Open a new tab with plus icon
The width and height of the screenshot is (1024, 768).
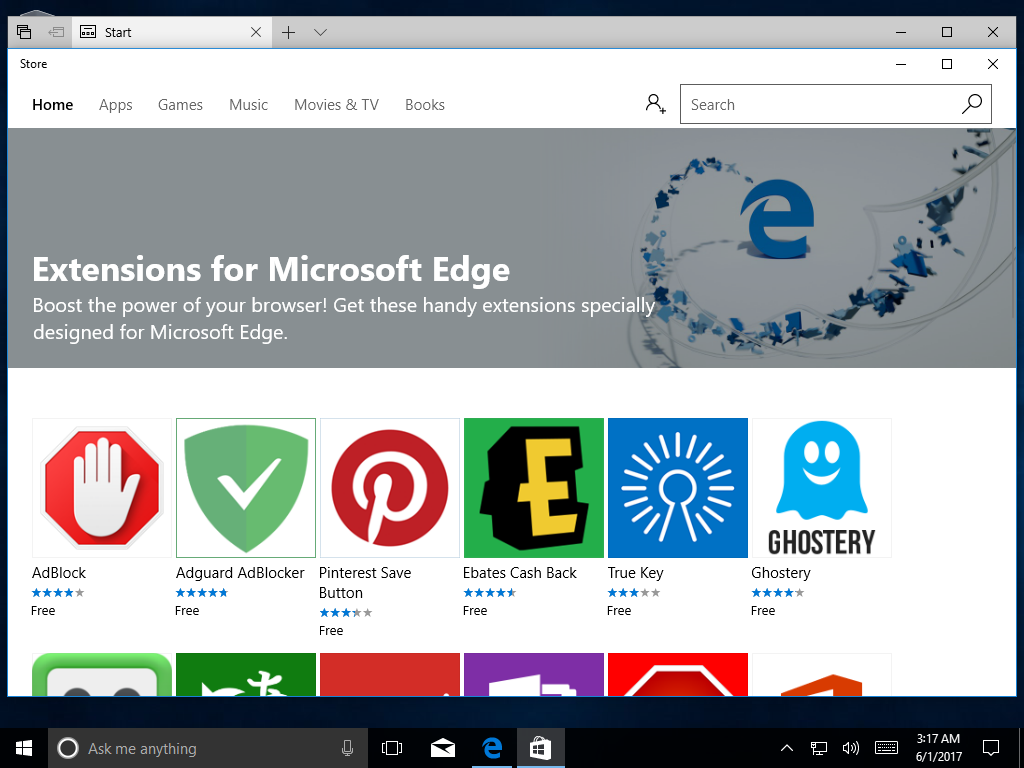coord(288,32)
